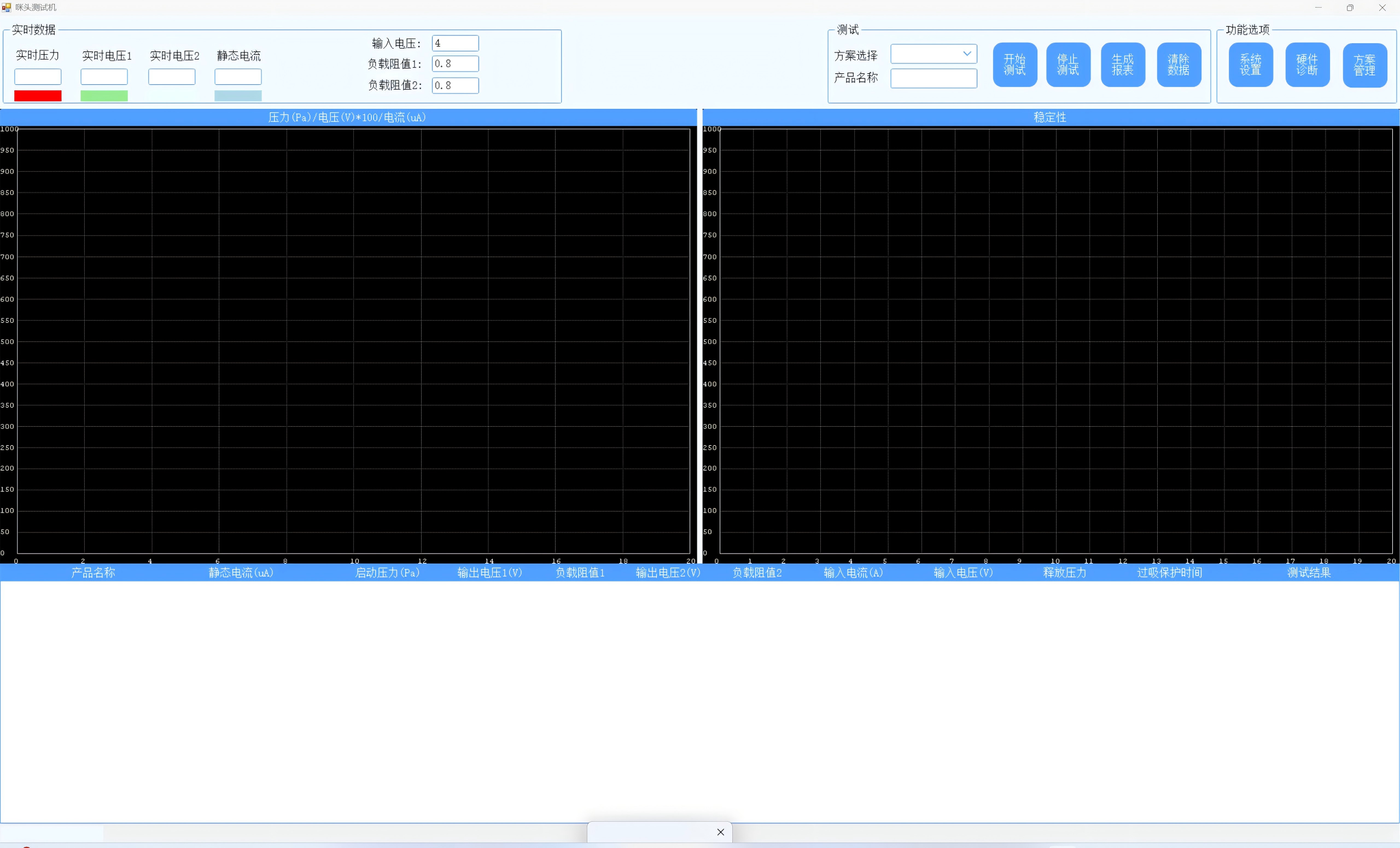Click the 输入电压 input field
The image size is (1400, 848).
[455, 43]
